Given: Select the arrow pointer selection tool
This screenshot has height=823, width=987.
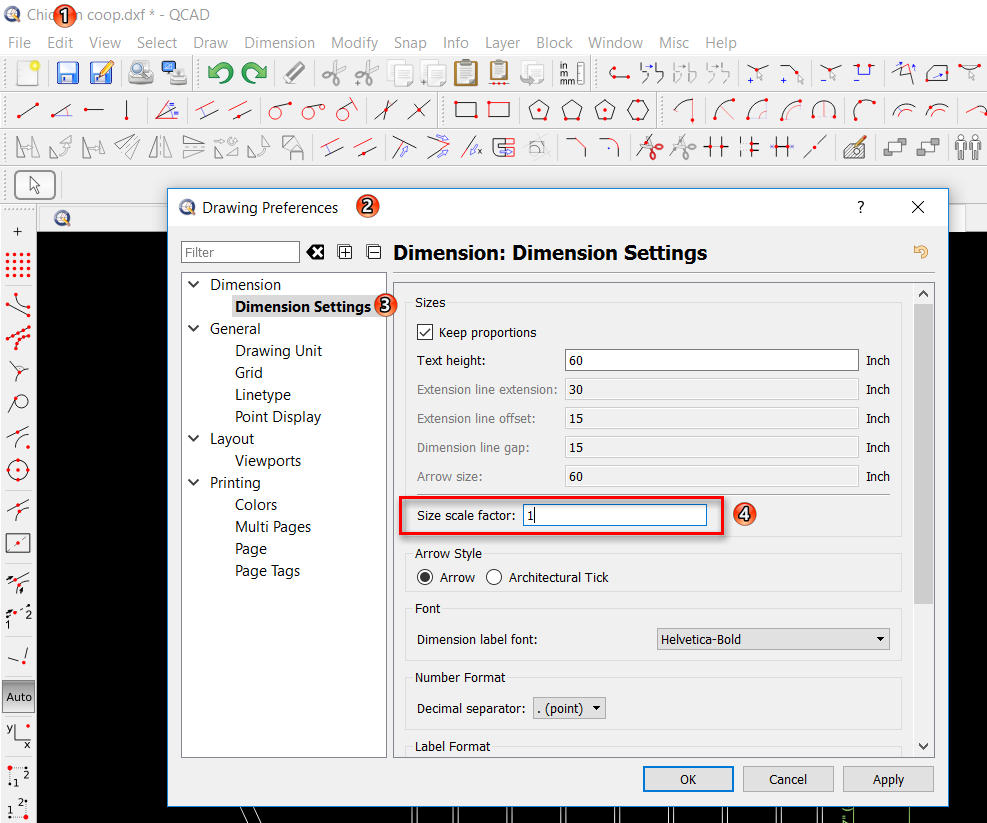Looking at the screenshot, I should pos(35,185).
